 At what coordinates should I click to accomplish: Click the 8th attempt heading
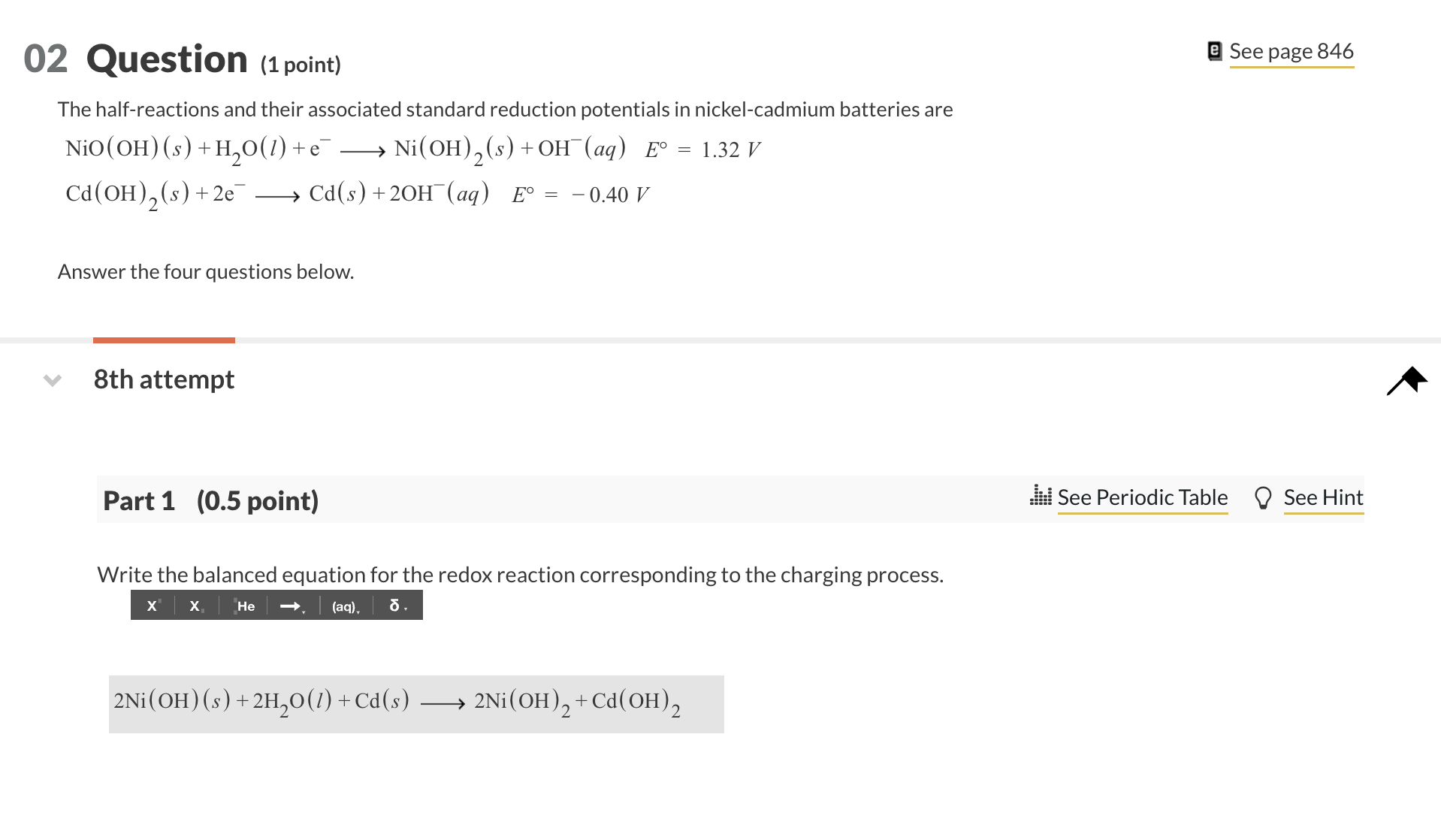click(x=163, y=379)
